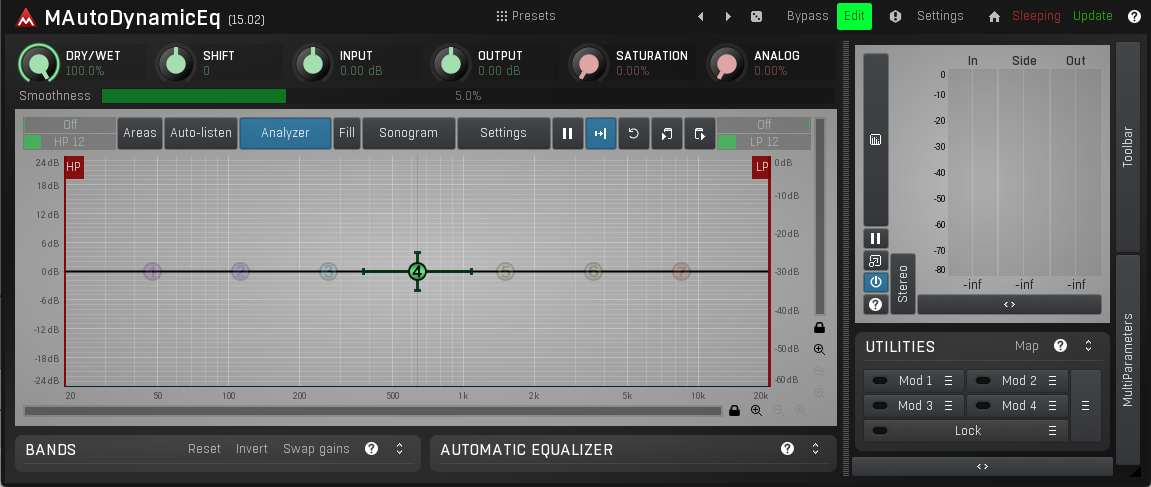Click Reset in the BANDS panel

[204, 449]
